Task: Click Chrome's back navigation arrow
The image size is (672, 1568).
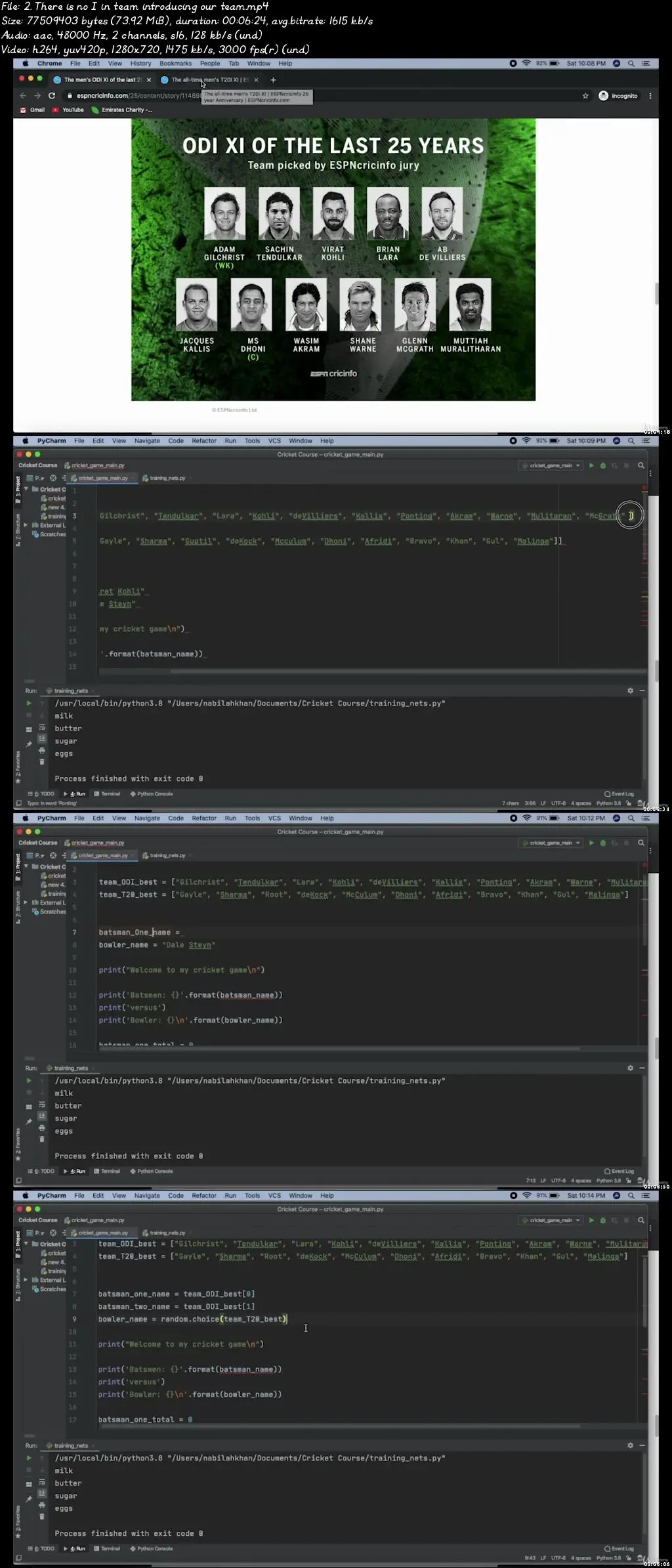Action: [23, 96]
